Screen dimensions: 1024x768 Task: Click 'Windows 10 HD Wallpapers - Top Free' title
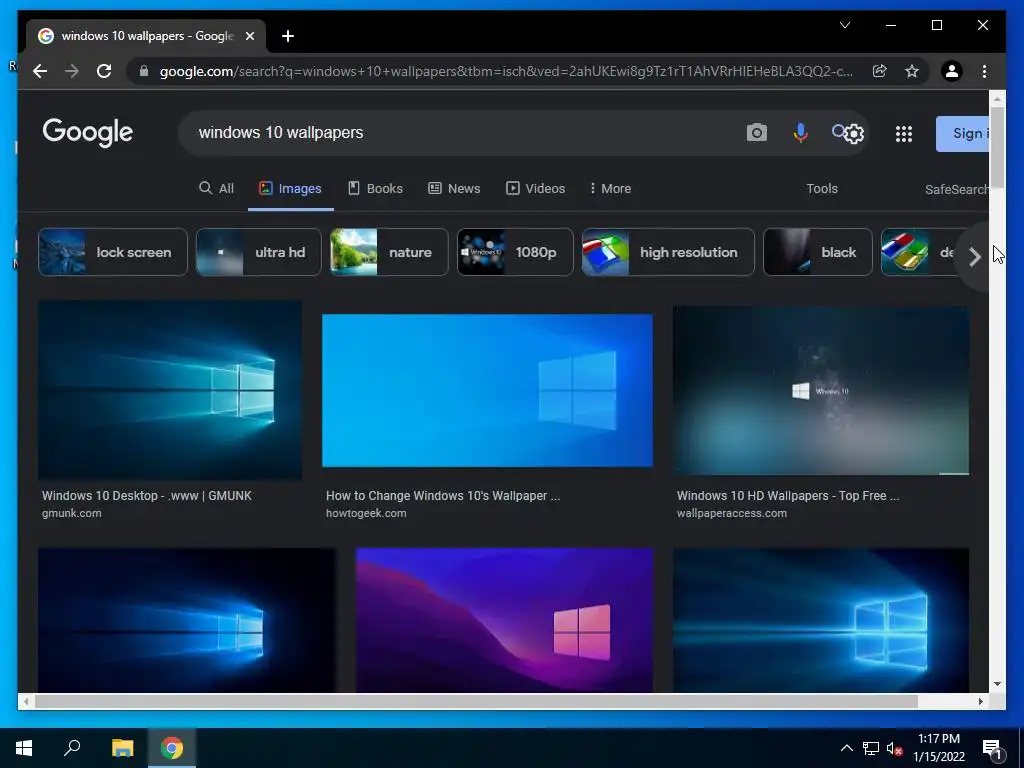(x=788, y=496)
